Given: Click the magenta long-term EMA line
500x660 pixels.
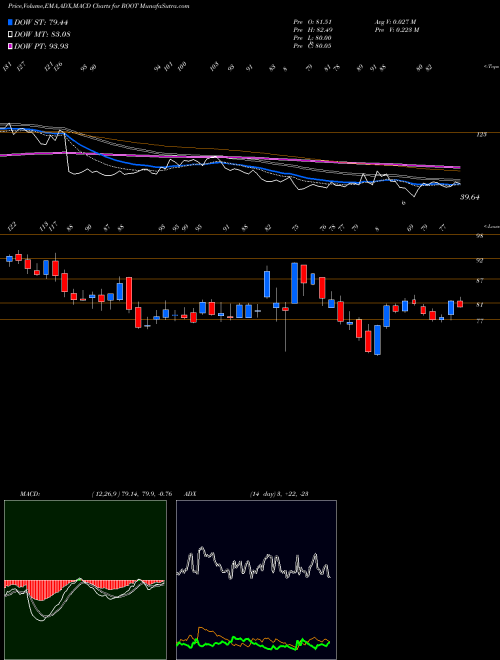Looking at the screenshot, I should point(230,158).
